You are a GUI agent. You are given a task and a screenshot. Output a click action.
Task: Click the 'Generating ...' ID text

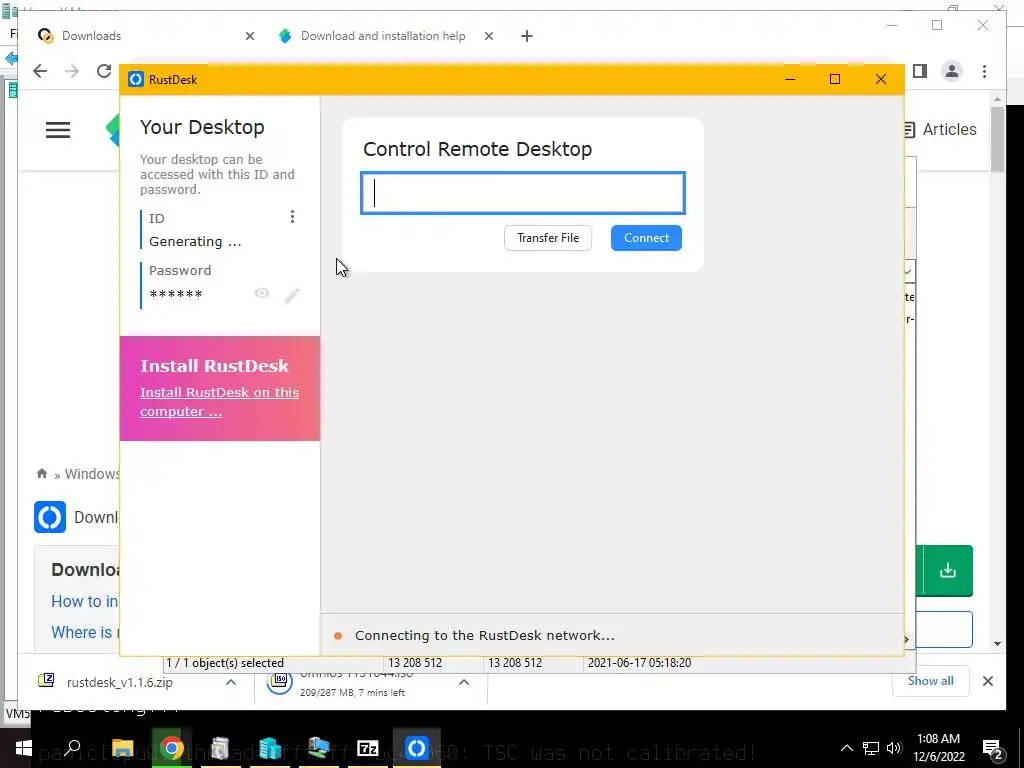[x=195, y=242]
